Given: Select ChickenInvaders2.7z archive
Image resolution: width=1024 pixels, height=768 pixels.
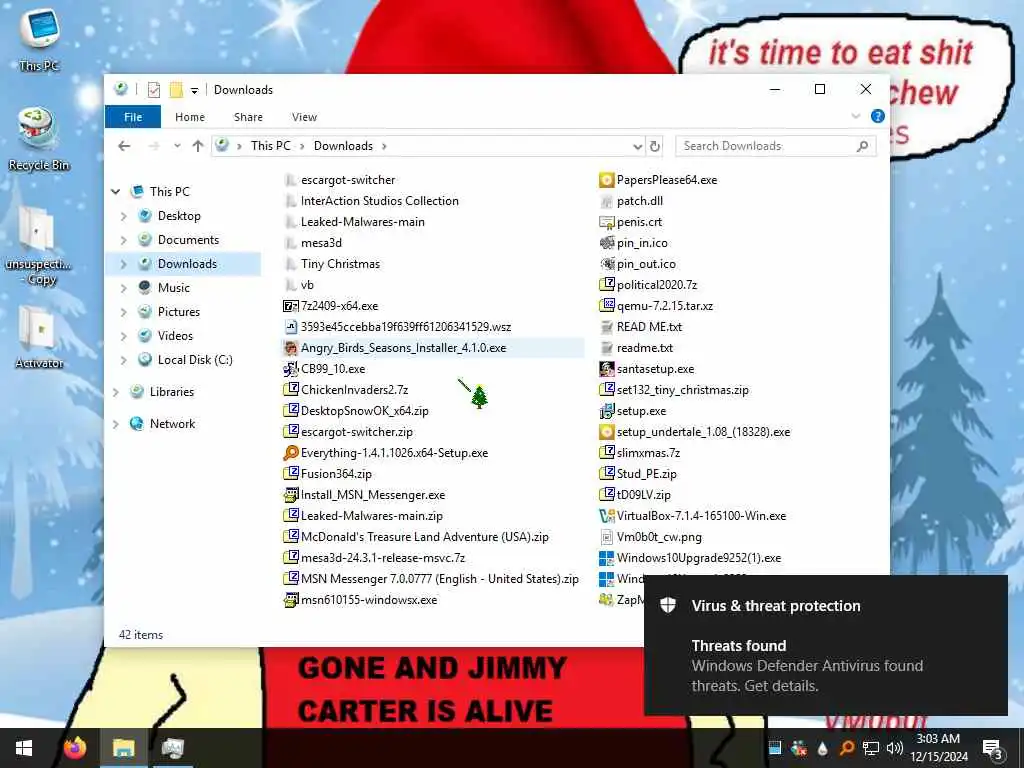Looking at the screenshot, I should point(346,390).
